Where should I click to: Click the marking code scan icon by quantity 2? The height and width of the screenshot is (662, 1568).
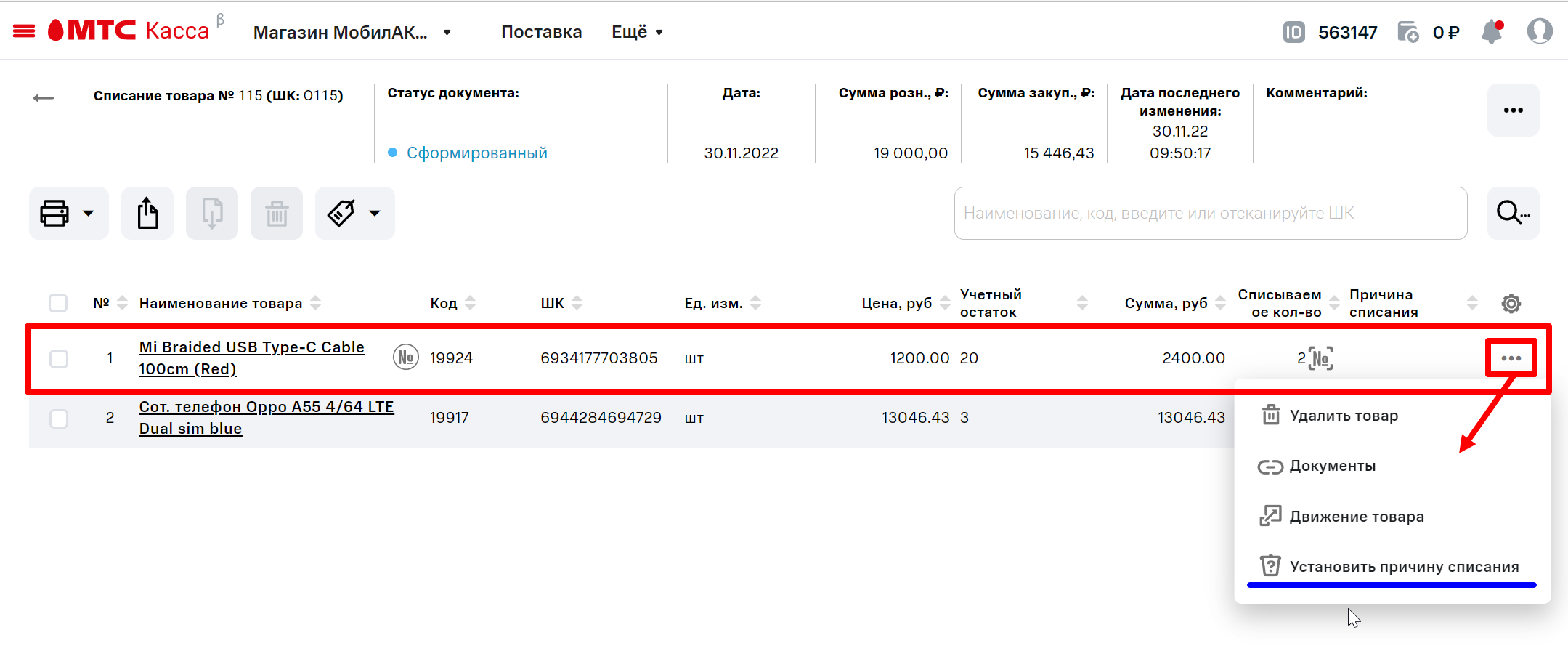(1321, 358)
